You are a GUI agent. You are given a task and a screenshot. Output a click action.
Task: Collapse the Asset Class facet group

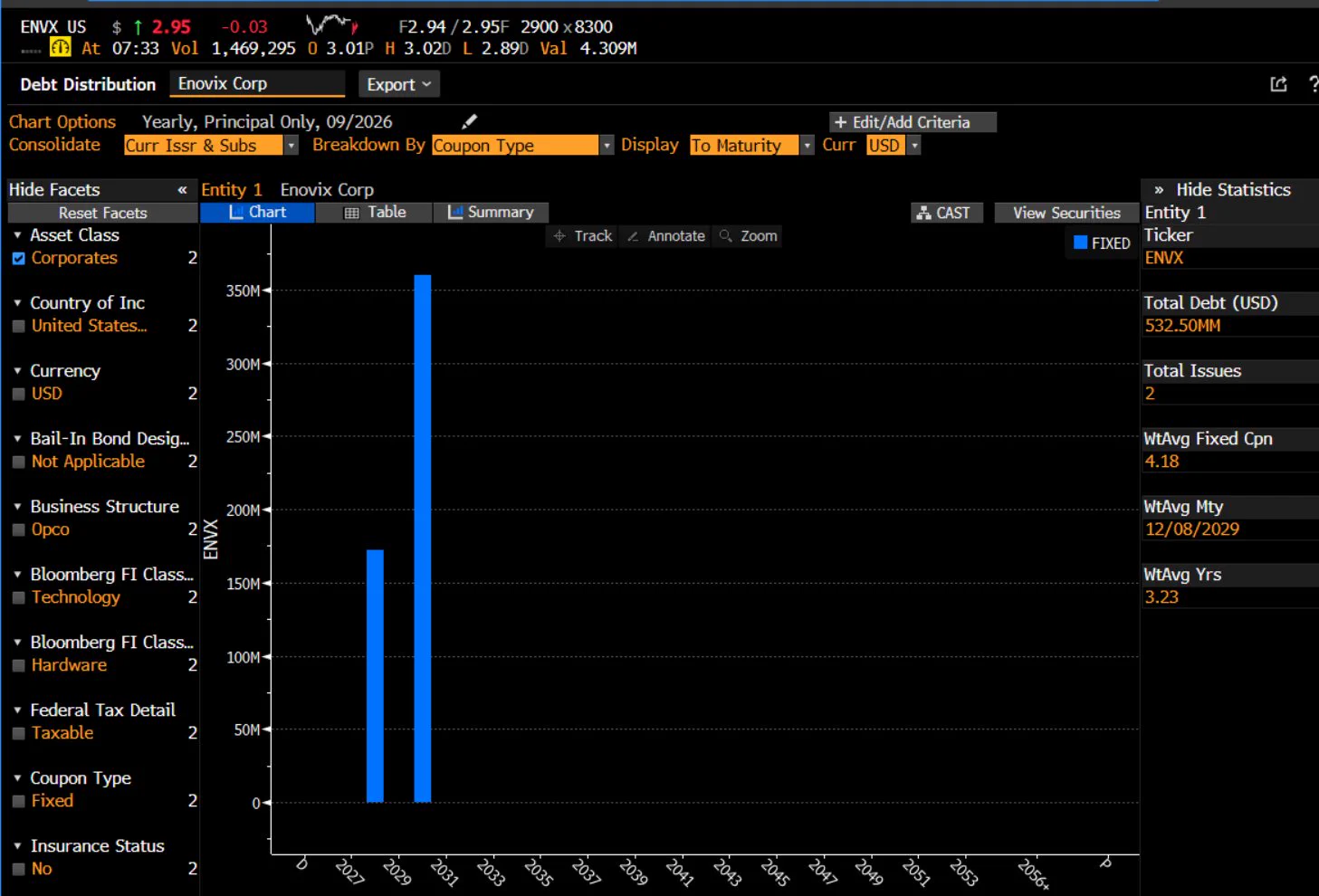pyautogui.click(x=17, y=235)
